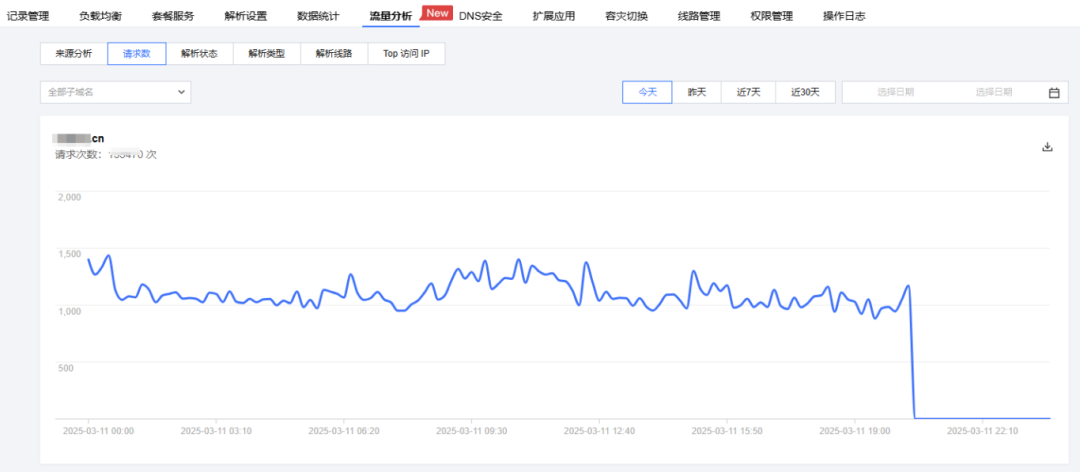Screen dimensions: 1080x472
Task: Select the 流量分析 tab
Action: click(x=391, y=16)
